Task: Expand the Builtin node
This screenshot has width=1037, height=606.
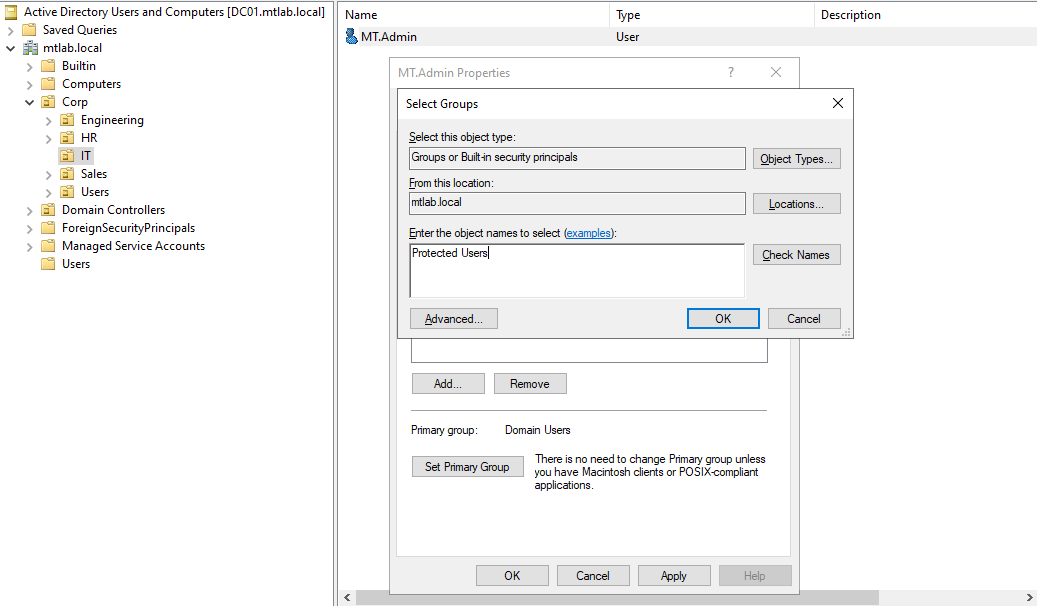Action: 29,66
